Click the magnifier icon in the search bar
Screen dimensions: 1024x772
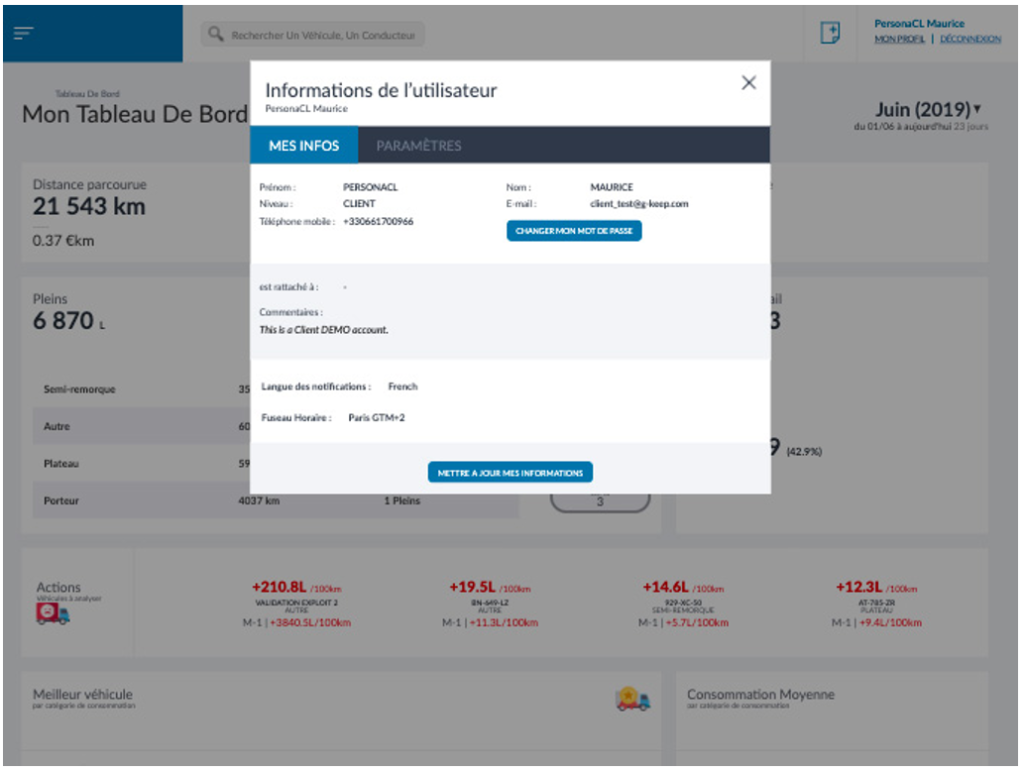tap(215, 35)
